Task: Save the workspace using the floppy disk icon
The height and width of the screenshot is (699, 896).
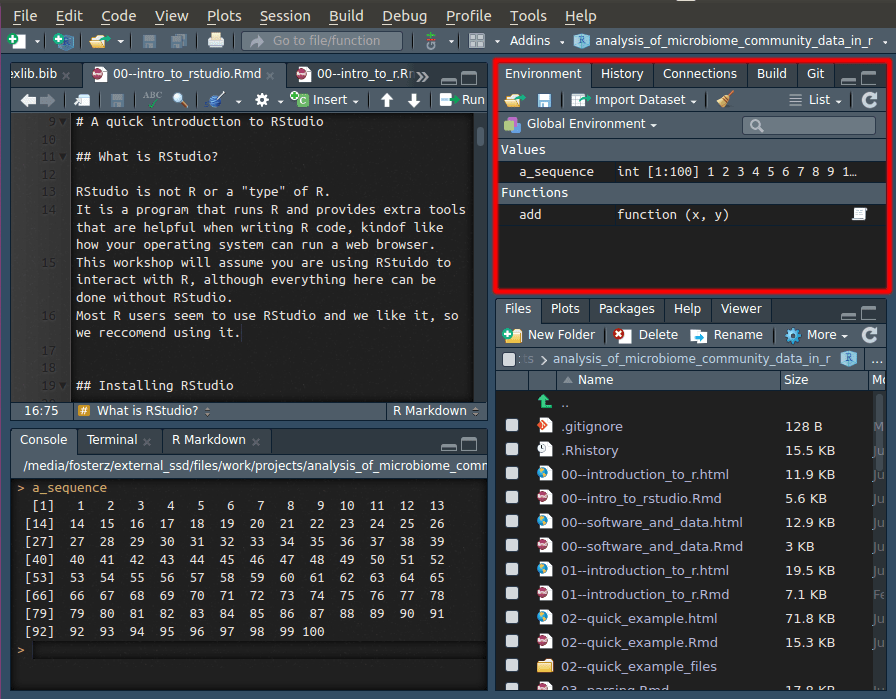Action: coord(543,100)
